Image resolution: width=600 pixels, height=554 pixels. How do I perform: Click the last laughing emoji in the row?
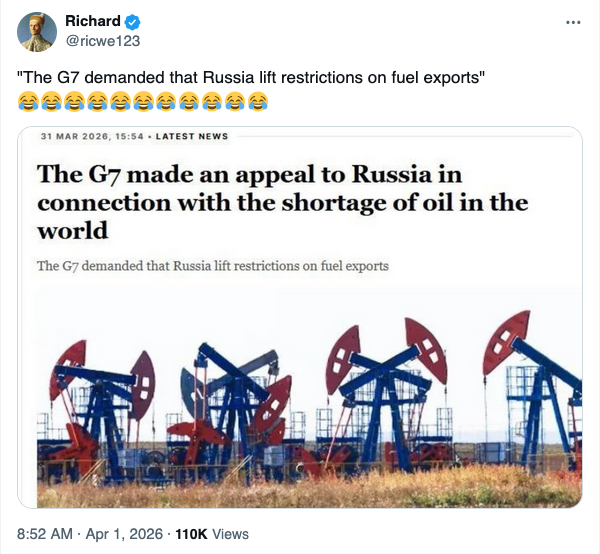click(x=259, y=100)
